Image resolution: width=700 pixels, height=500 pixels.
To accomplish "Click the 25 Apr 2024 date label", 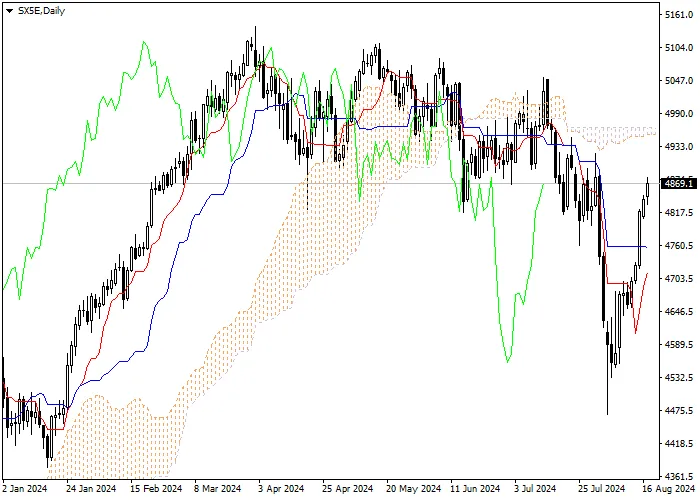I will [348, 489].
